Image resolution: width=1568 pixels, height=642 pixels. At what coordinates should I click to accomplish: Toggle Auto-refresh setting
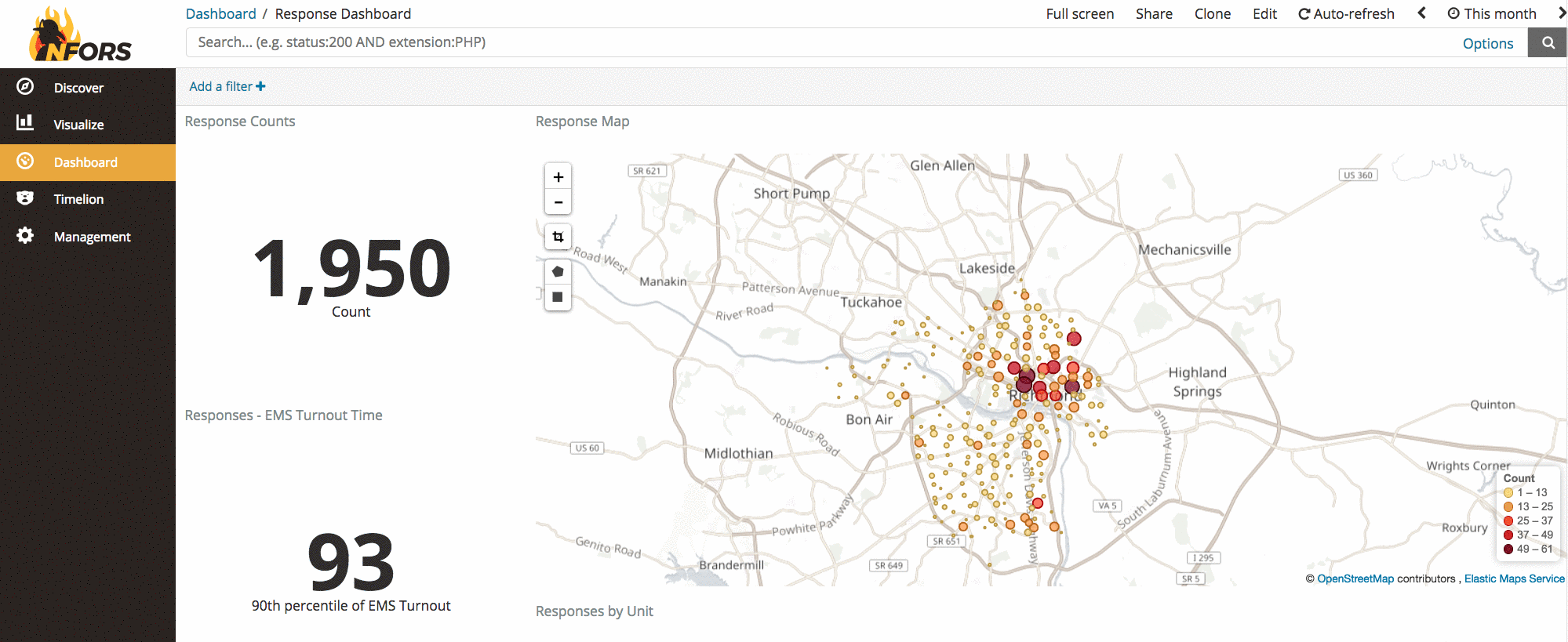(x=1346, y=14)
